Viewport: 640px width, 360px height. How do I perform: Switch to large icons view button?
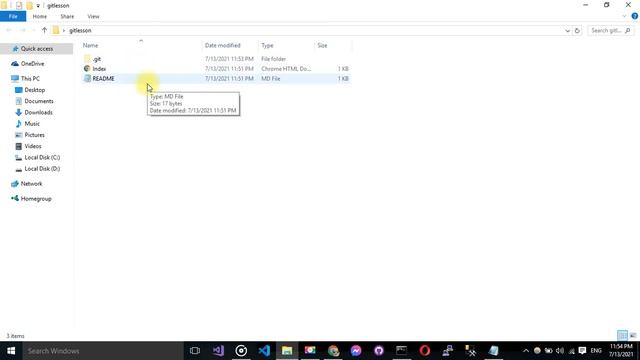[x=633, y=336]
